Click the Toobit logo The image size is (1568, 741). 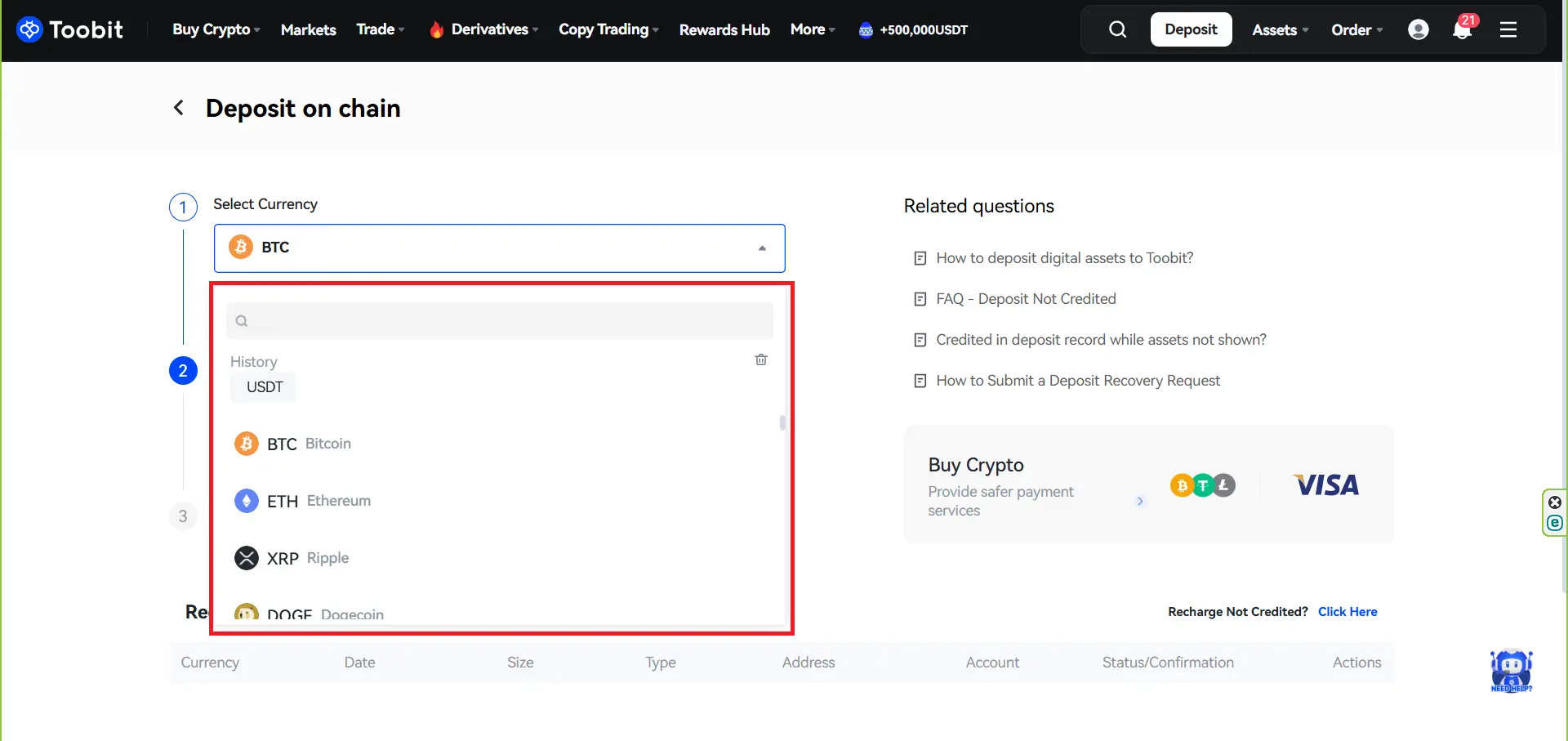pos(69,30)
